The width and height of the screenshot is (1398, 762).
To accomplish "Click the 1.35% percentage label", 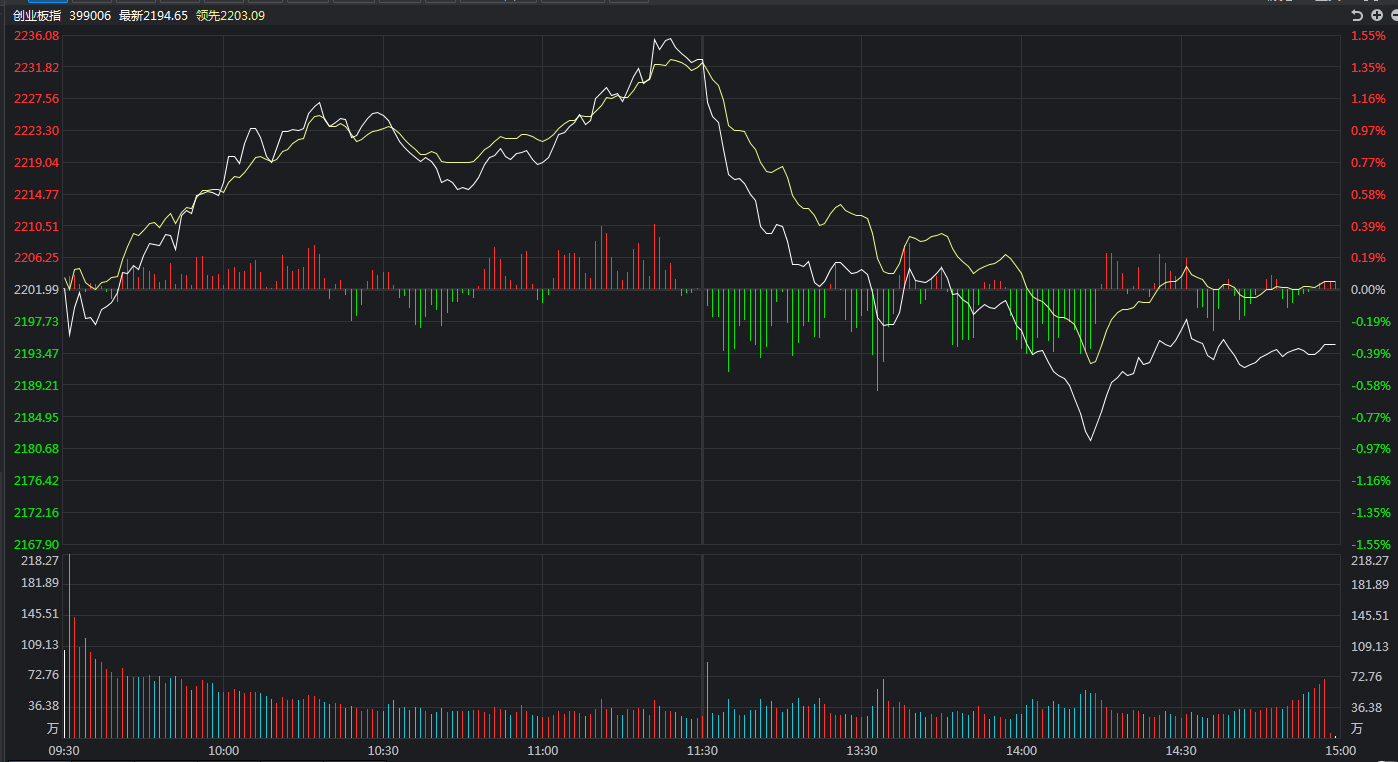I will tap(1369, 68).
